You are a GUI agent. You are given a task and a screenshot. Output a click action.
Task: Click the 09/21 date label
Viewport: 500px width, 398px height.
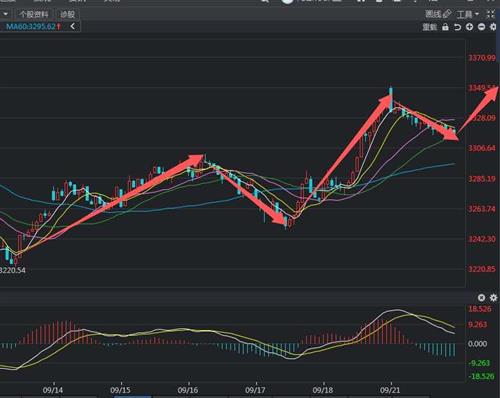(x=390, y=390)
